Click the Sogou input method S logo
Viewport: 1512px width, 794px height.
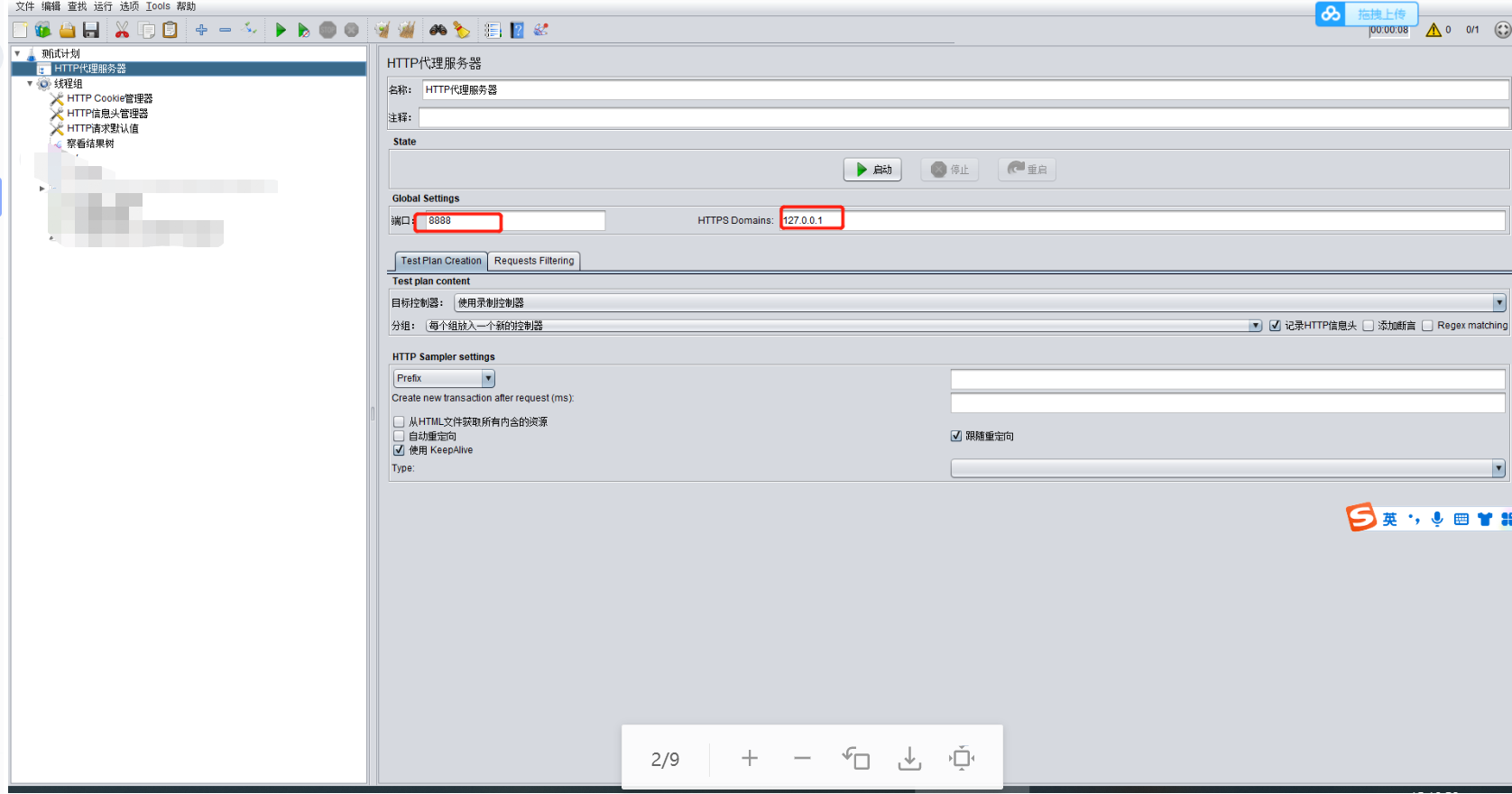click(1360, 518)
